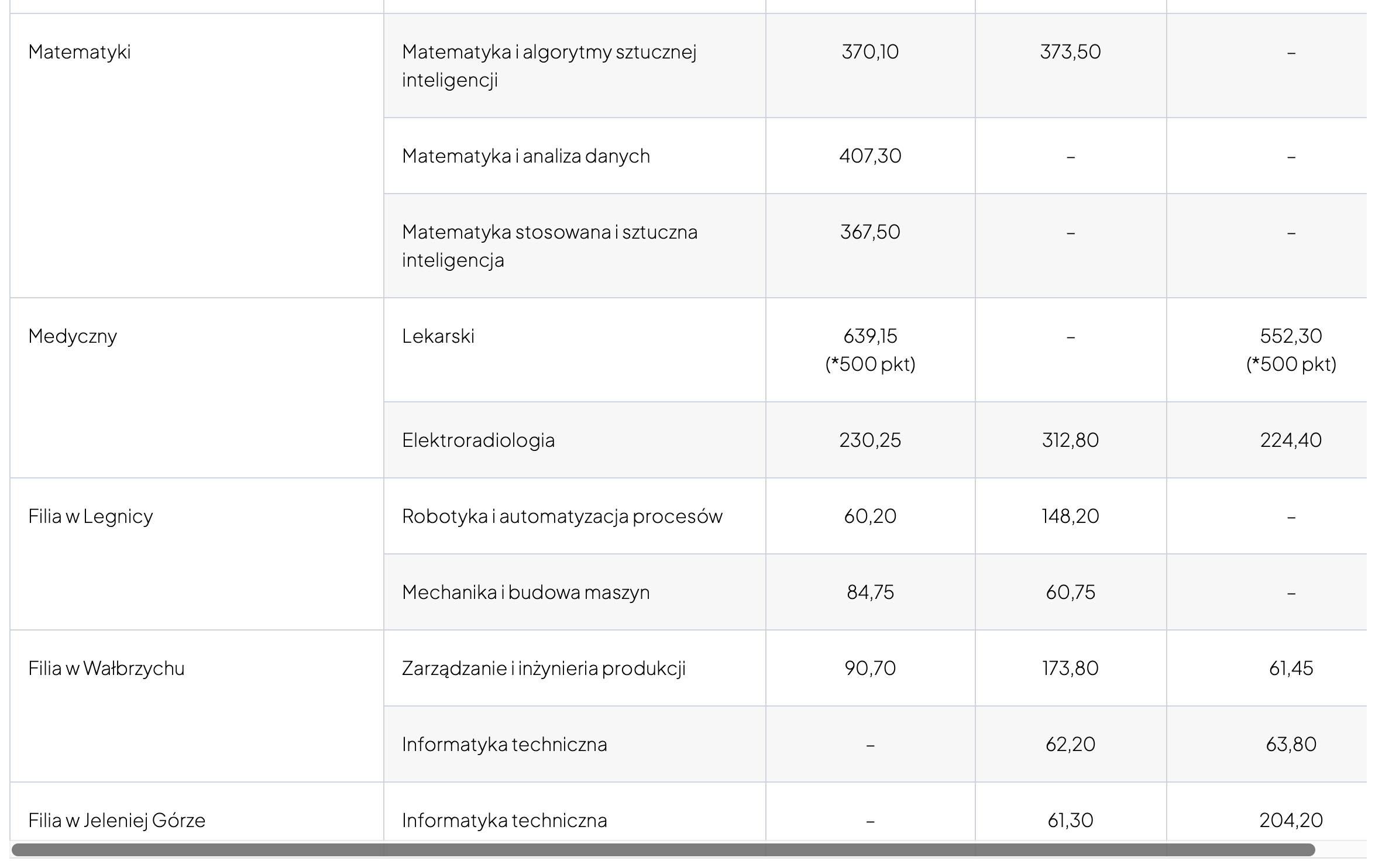Select Mechanika i budowa maszyn cell
This screenshot has width=1382, height=868.
[526, 593]
